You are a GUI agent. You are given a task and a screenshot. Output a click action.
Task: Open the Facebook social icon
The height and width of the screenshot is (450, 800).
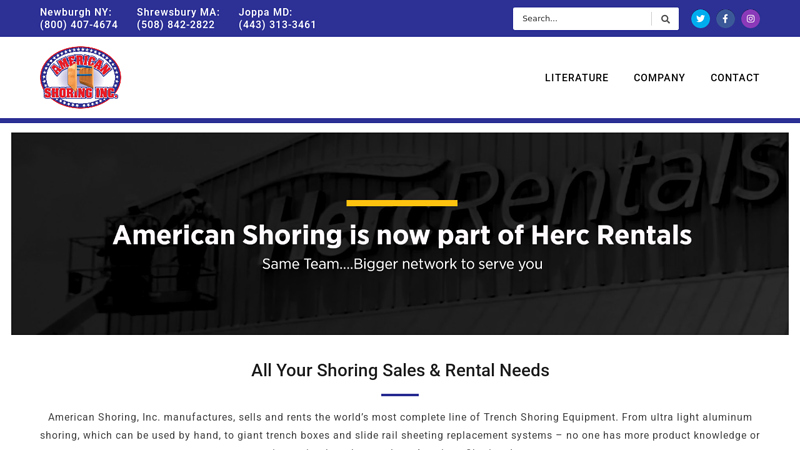pos(725,19)
